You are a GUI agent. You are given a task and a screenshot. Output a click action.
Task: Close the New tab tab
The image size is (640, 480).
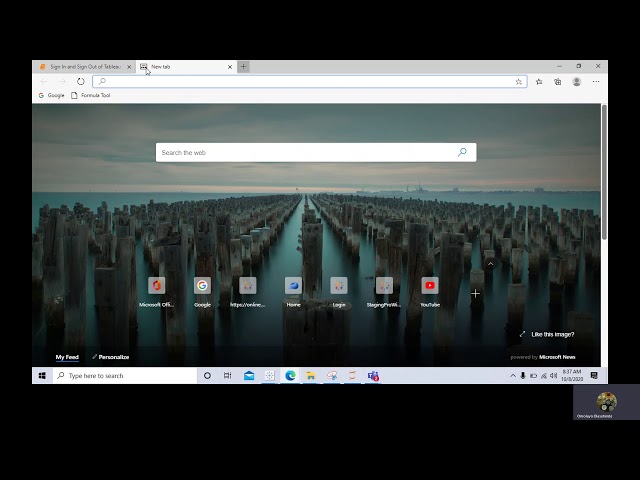230,67
